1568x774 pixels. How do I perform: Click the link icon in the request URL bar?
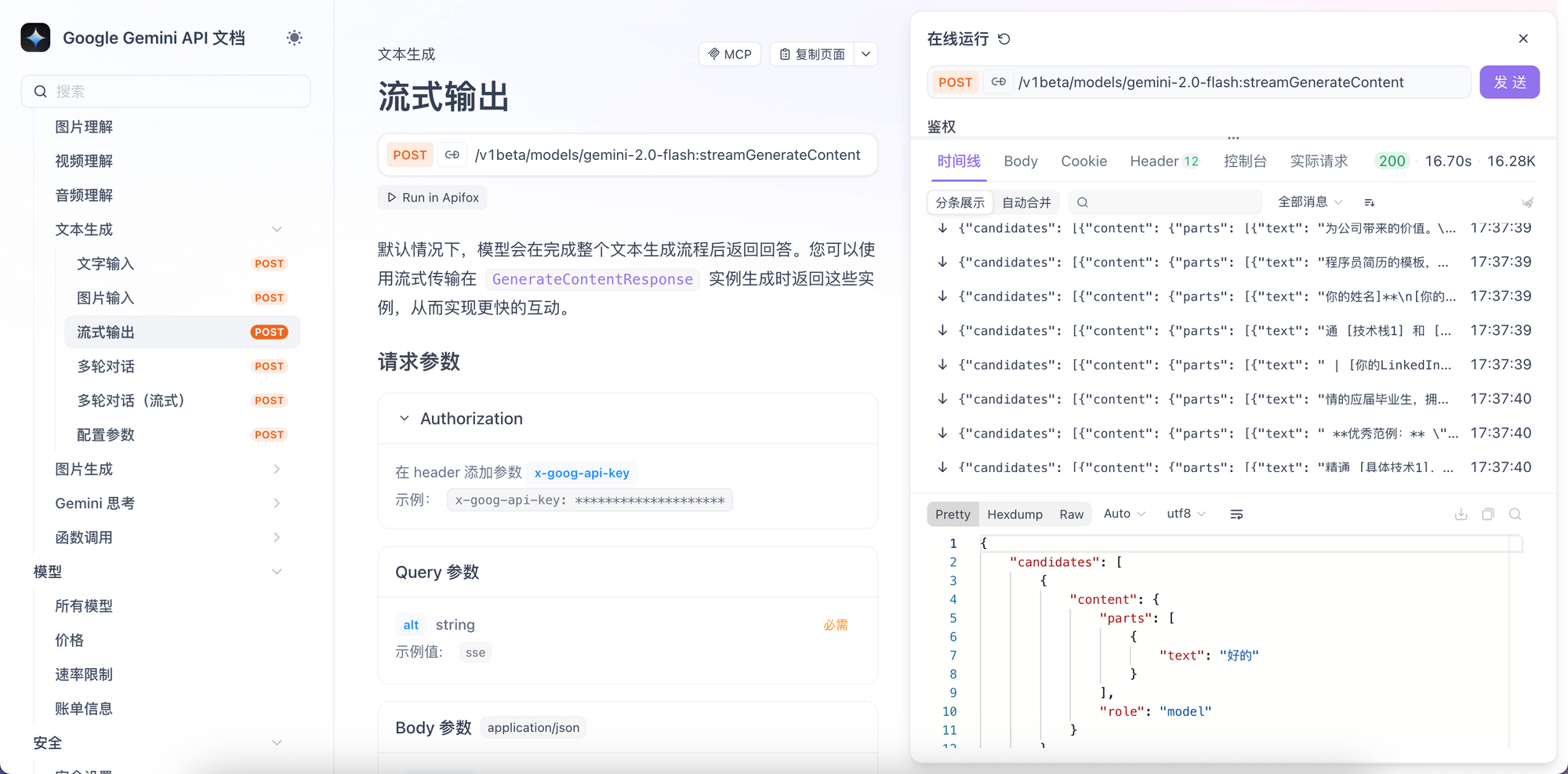pos(998,82)
